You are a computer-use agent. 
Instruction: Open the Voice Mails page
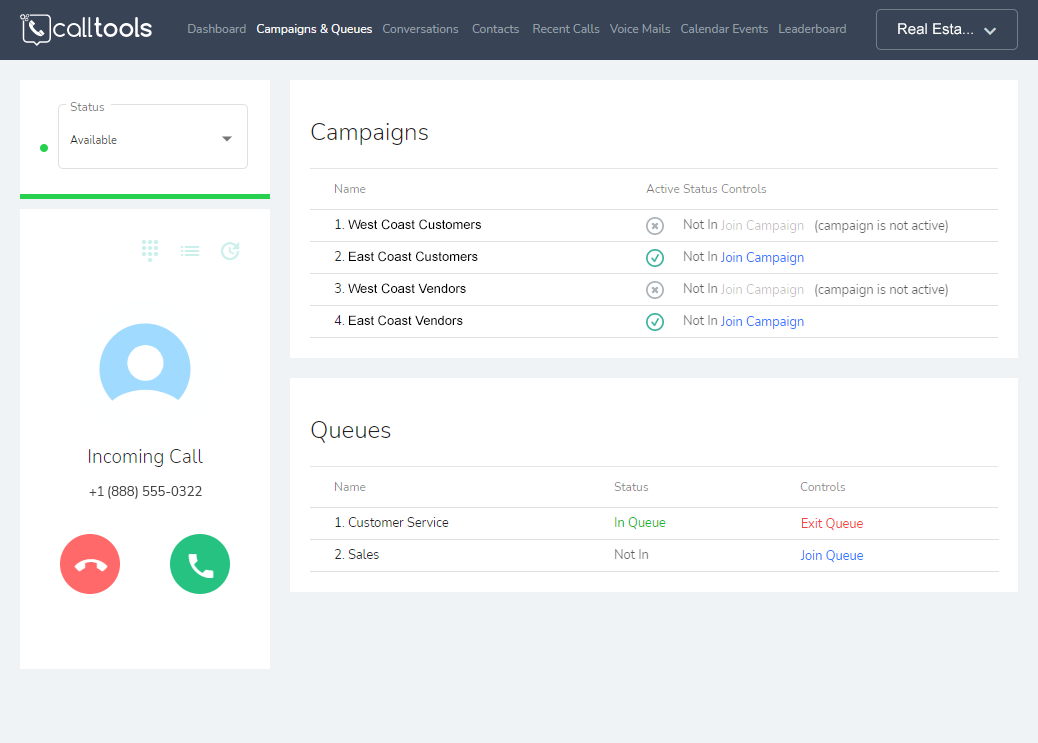point(639,29)
